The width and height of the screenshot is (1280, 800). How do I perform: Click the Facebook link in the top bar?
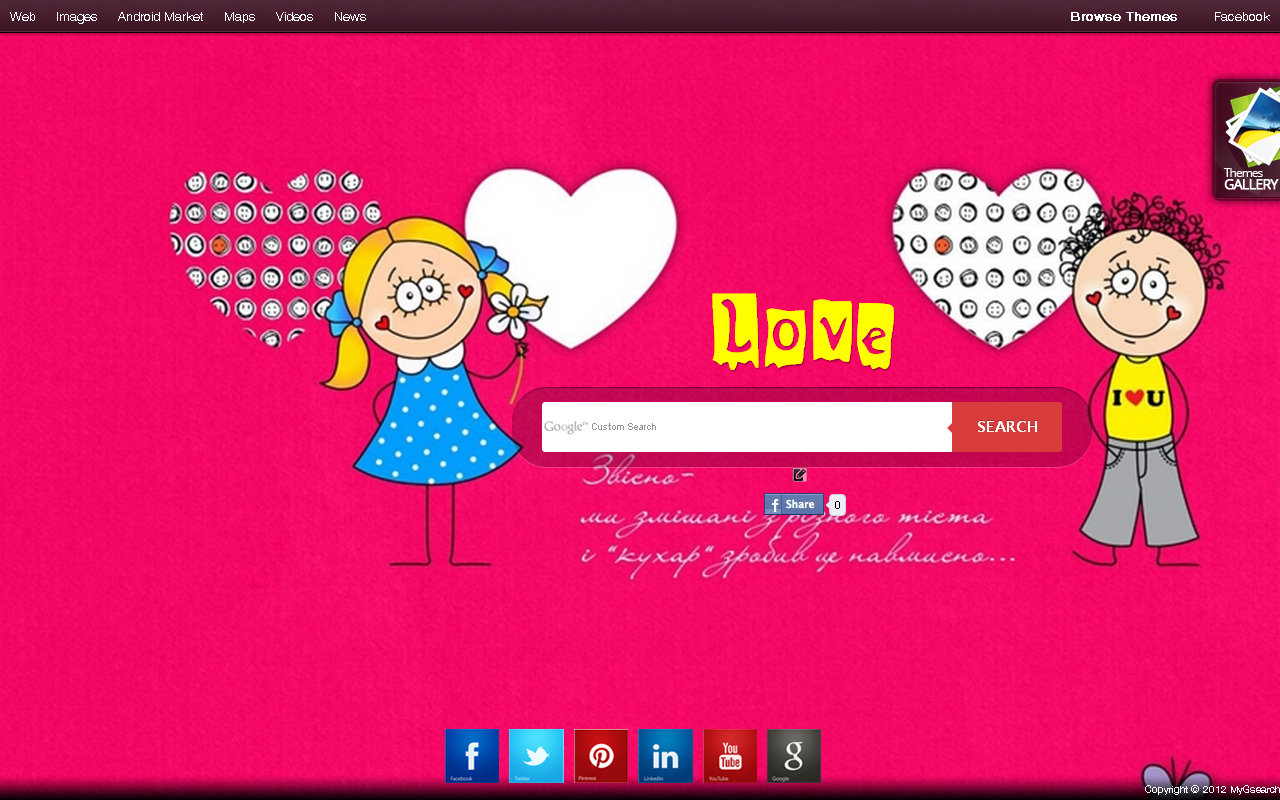pyautogui.click(x=1240, y=16)
